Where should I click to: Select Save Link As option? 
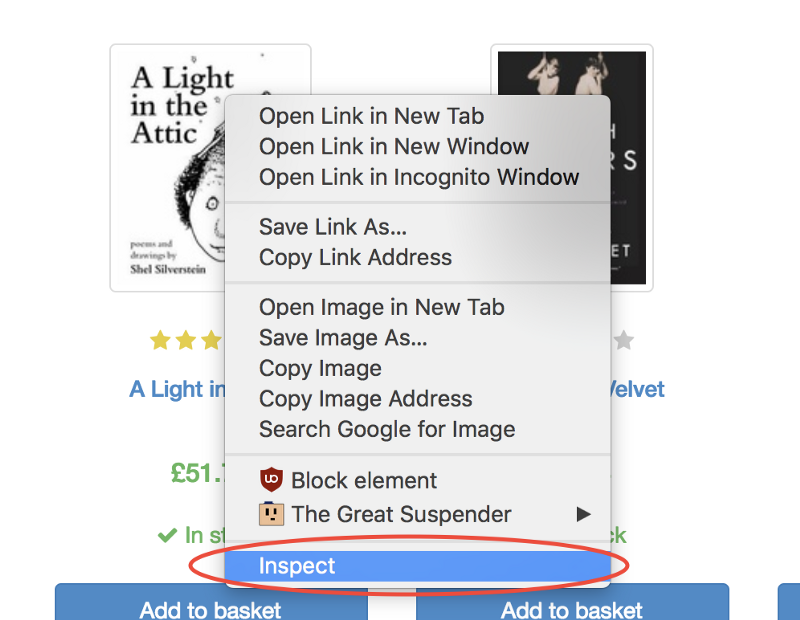tap(333, 227)
